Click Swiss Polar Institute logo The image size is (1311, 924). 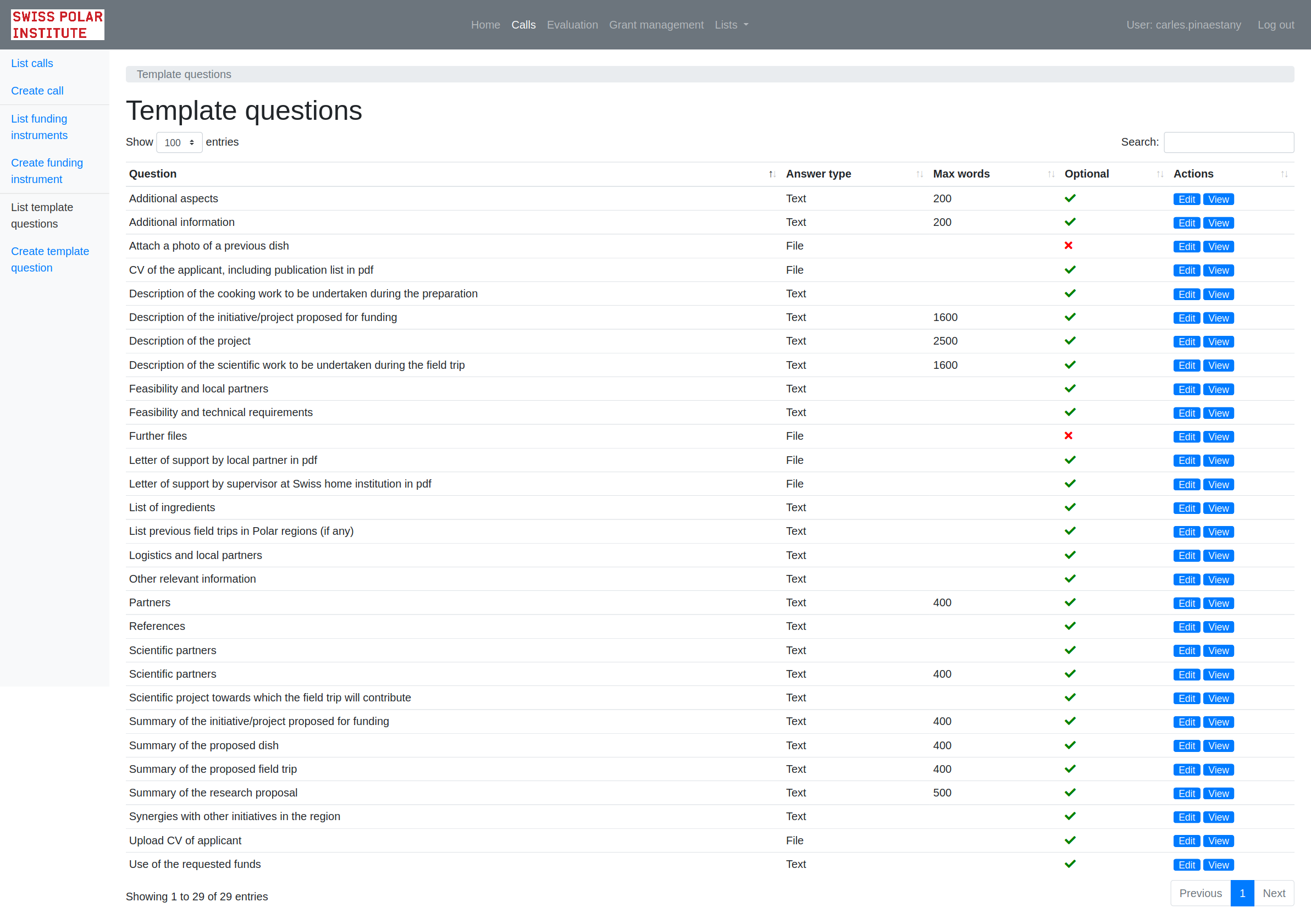57,25
